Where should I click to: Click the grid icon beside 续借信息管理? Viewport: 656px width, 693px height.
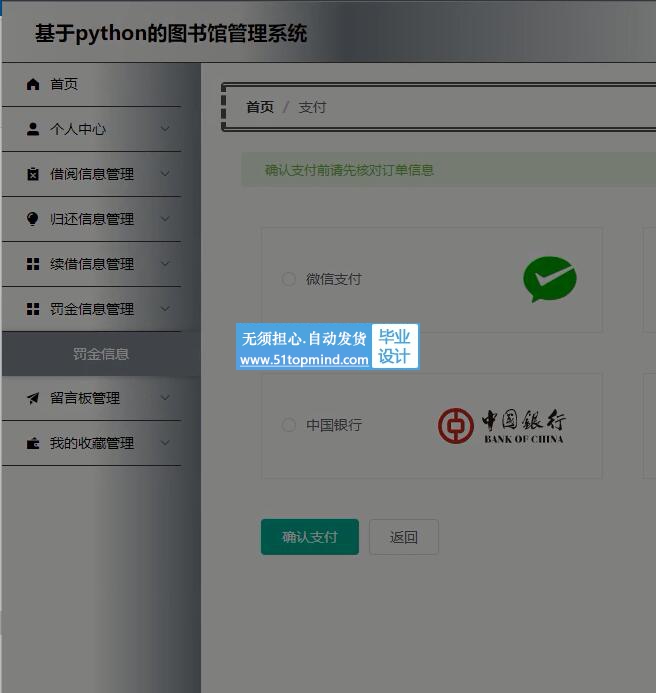33,264
